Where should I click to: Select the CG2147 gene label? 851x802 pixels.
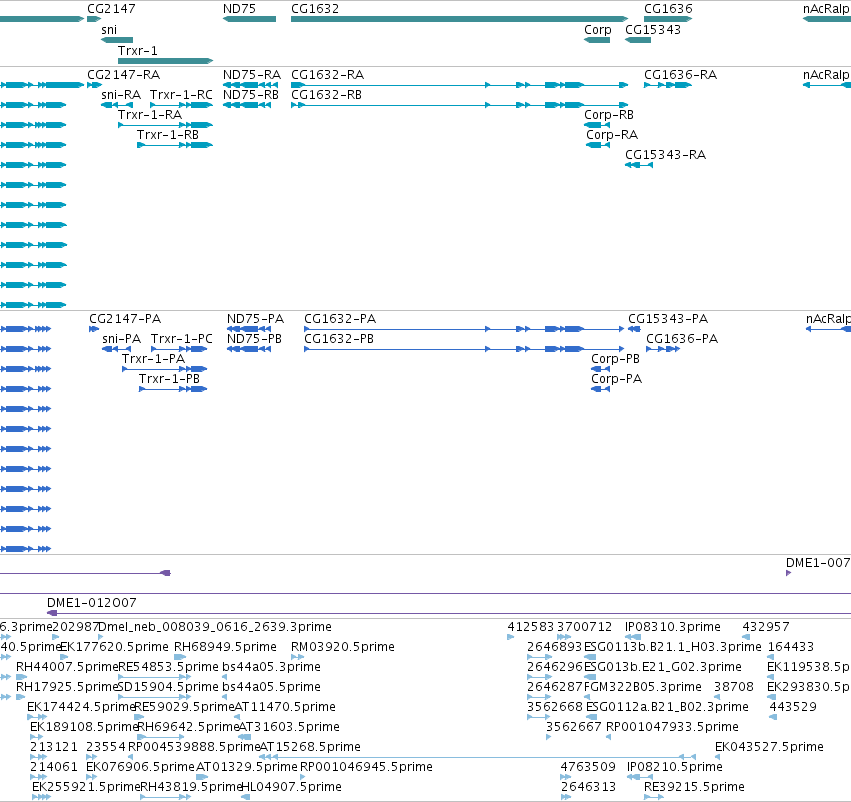click(111, 9)
